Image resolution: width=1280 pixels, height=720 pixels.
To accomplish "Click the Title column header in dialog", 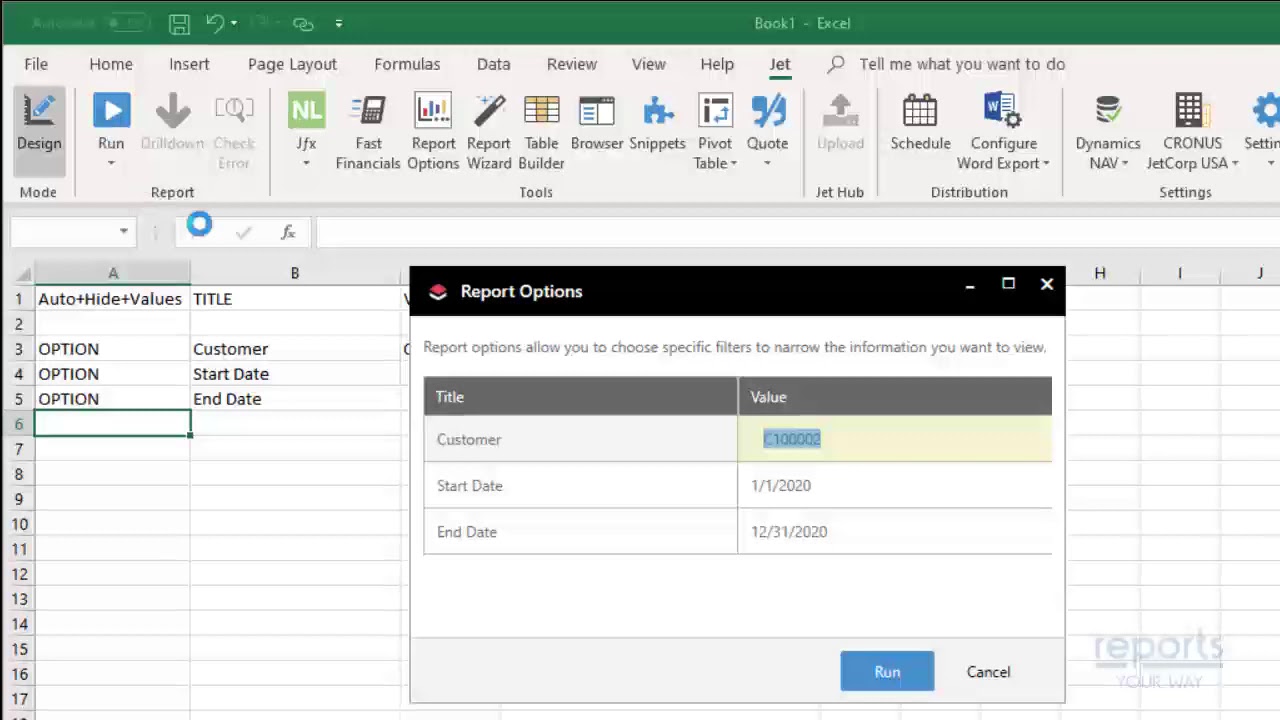I will [x=581, y=397].
